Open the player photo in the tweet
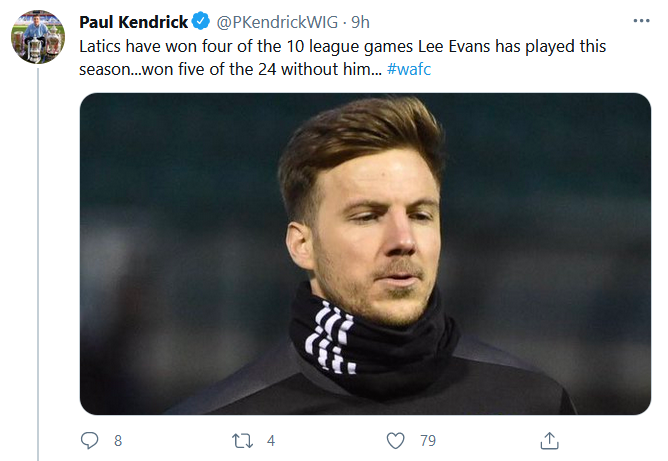The image size is (668, 461). click(365, 253)
